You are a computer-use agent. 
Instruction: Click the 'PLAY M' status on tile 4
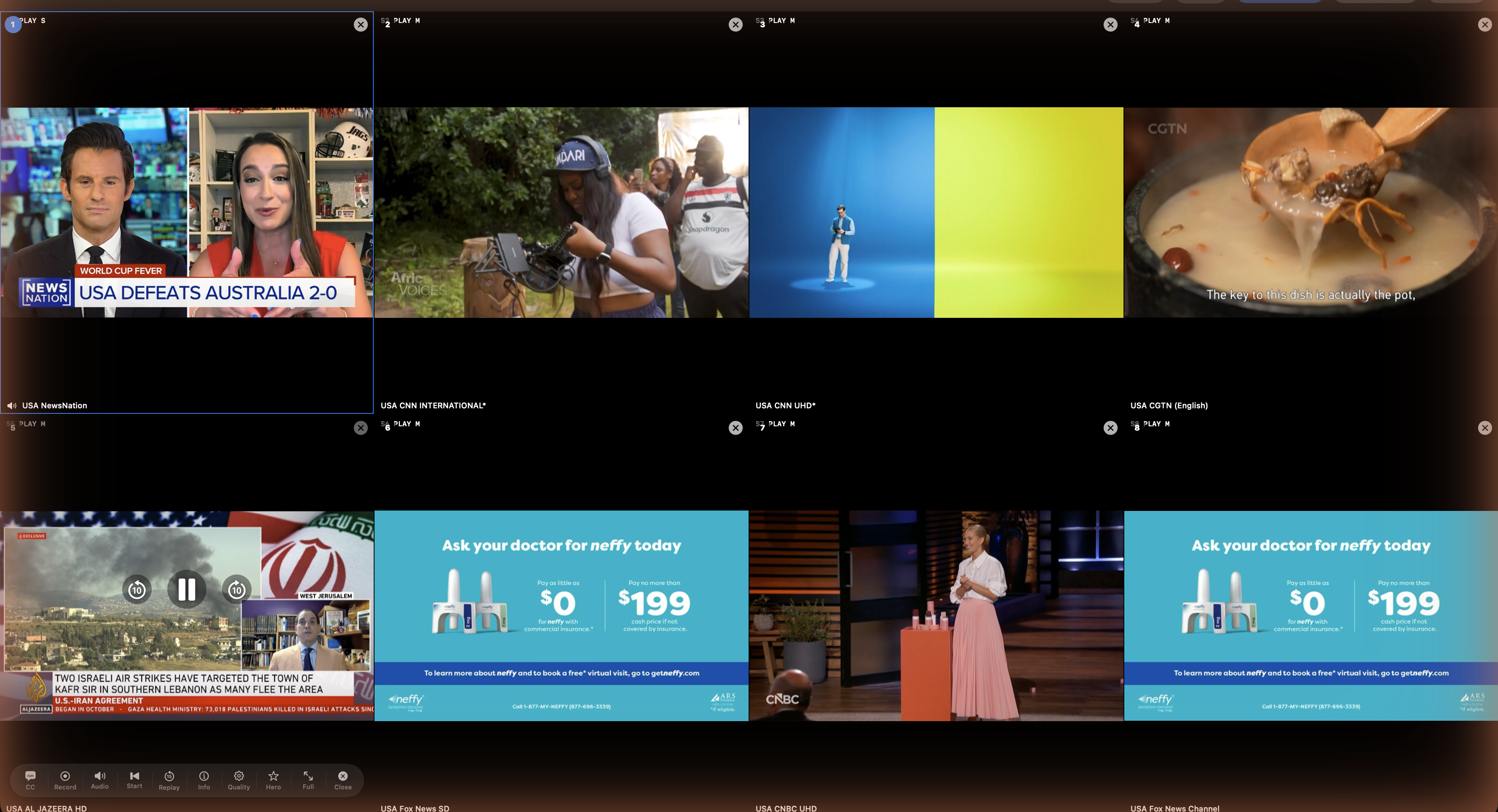tap(1156, 20)
